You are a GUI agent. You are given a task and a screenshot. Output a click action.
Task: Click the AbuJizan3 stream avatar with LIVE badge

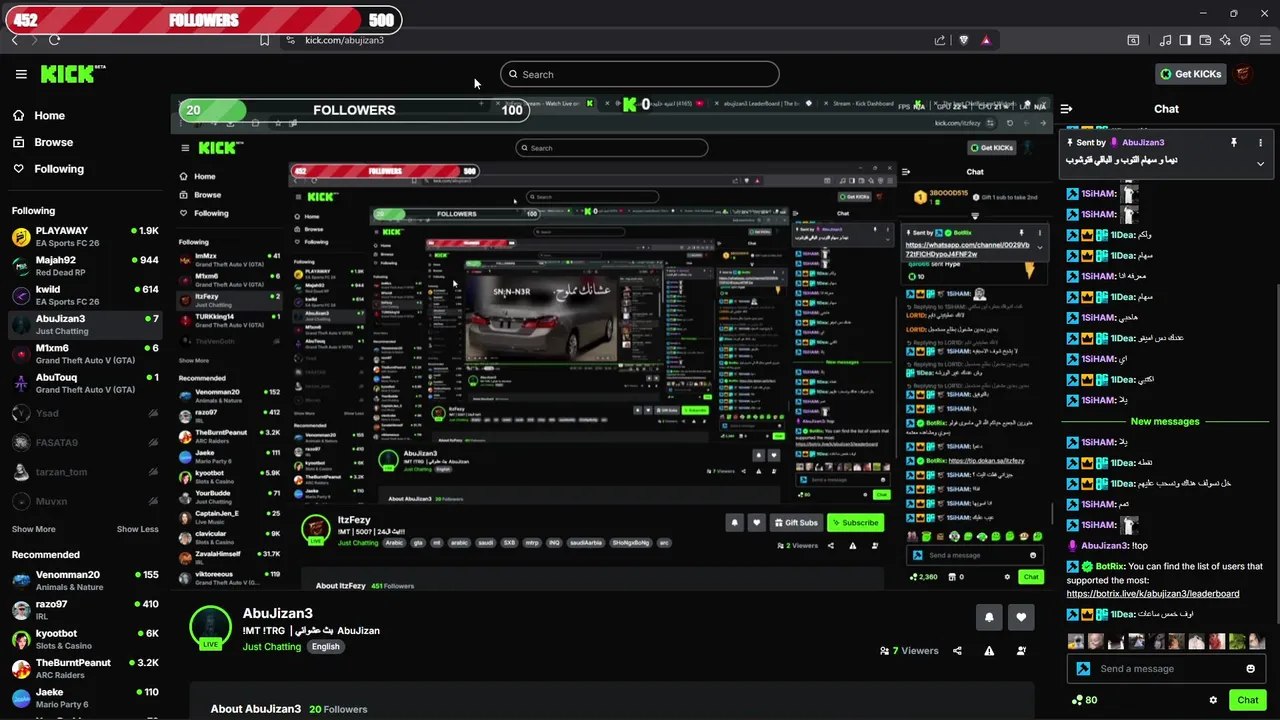(210, 627)
